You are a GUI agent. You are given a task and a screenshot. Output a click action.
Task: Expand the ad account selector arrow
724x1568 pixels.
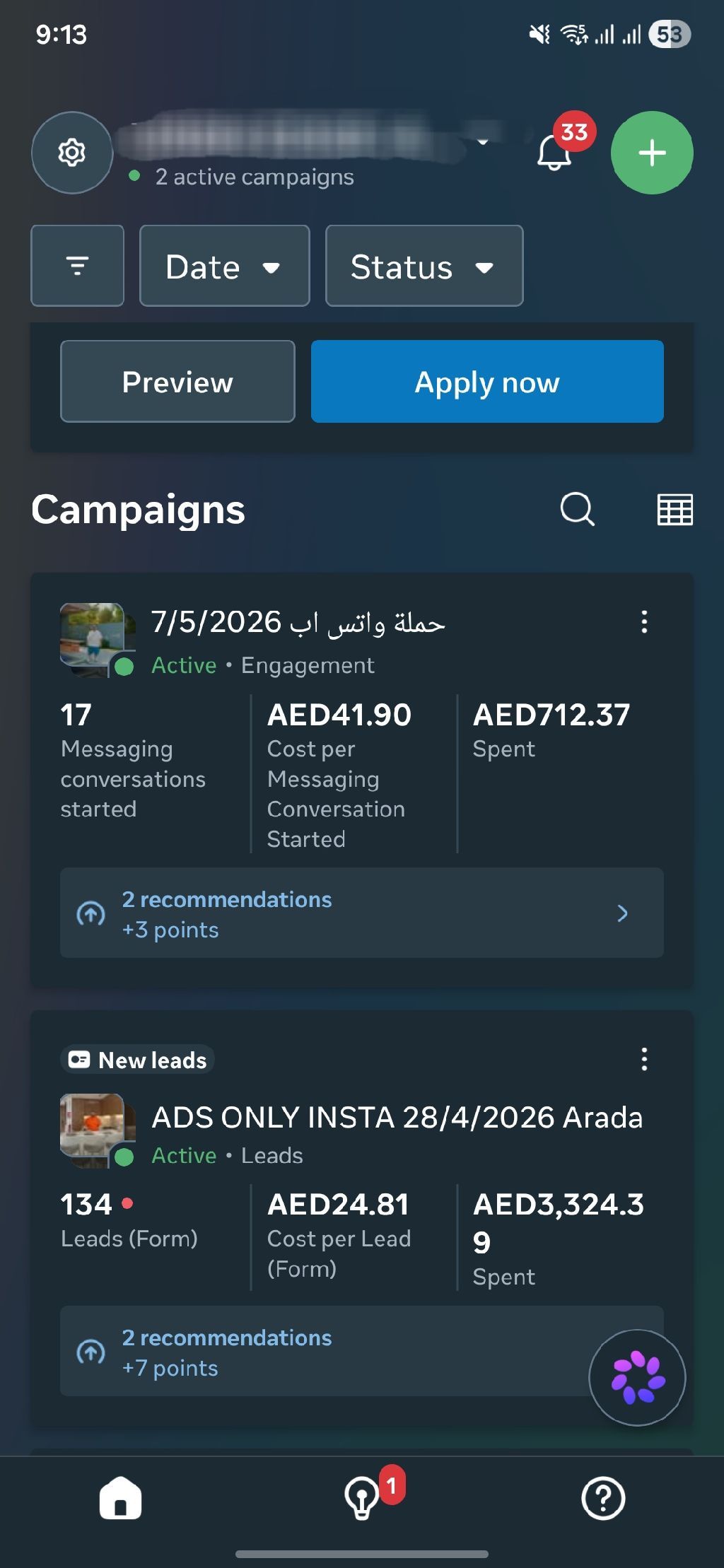(x=483, y=142)
